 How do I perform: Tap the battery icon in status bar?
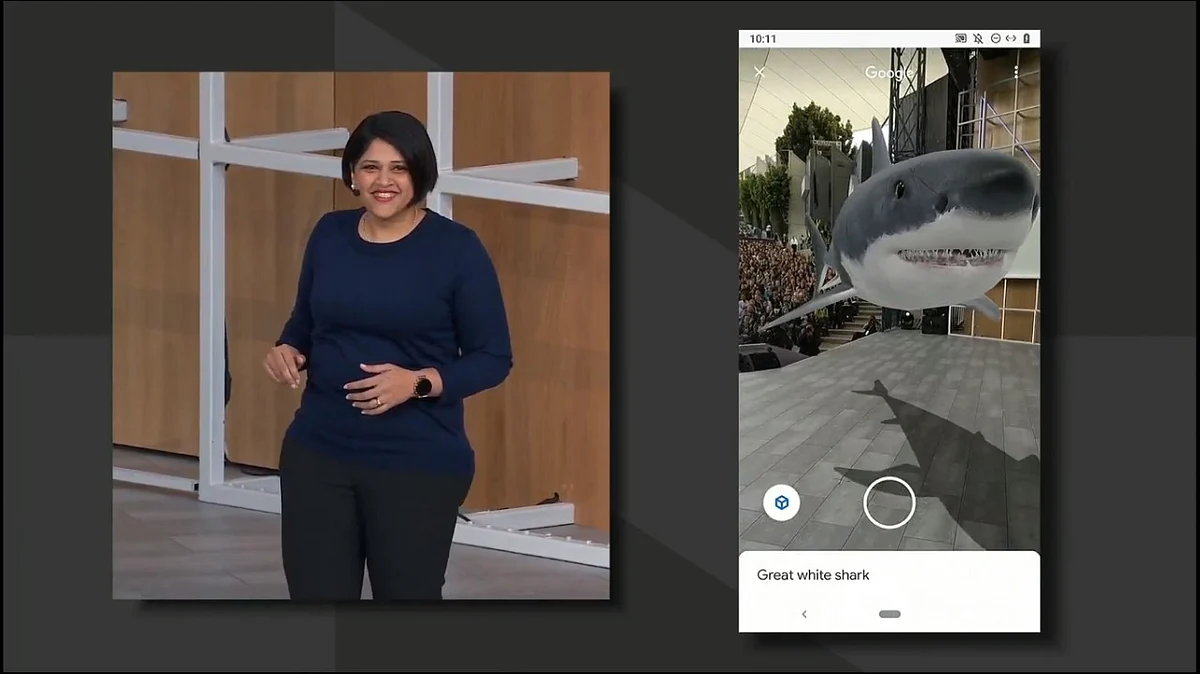[x=1027, y=38]
